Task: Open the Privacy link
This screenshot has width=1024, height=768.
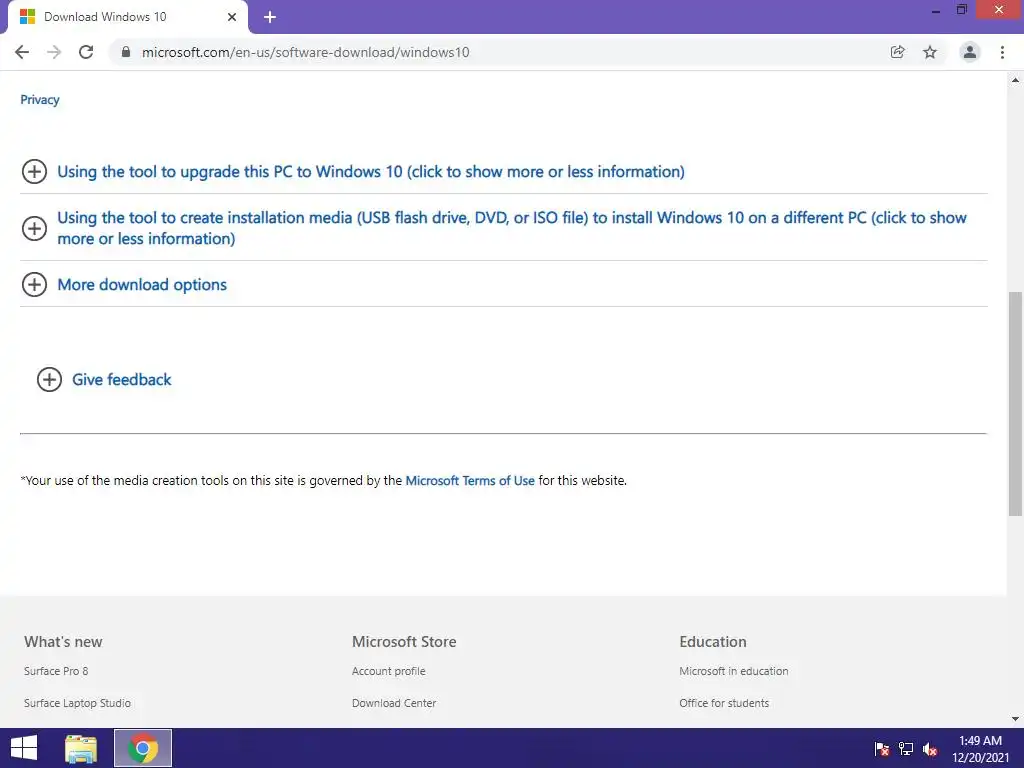Action: (x=40, y=100)
